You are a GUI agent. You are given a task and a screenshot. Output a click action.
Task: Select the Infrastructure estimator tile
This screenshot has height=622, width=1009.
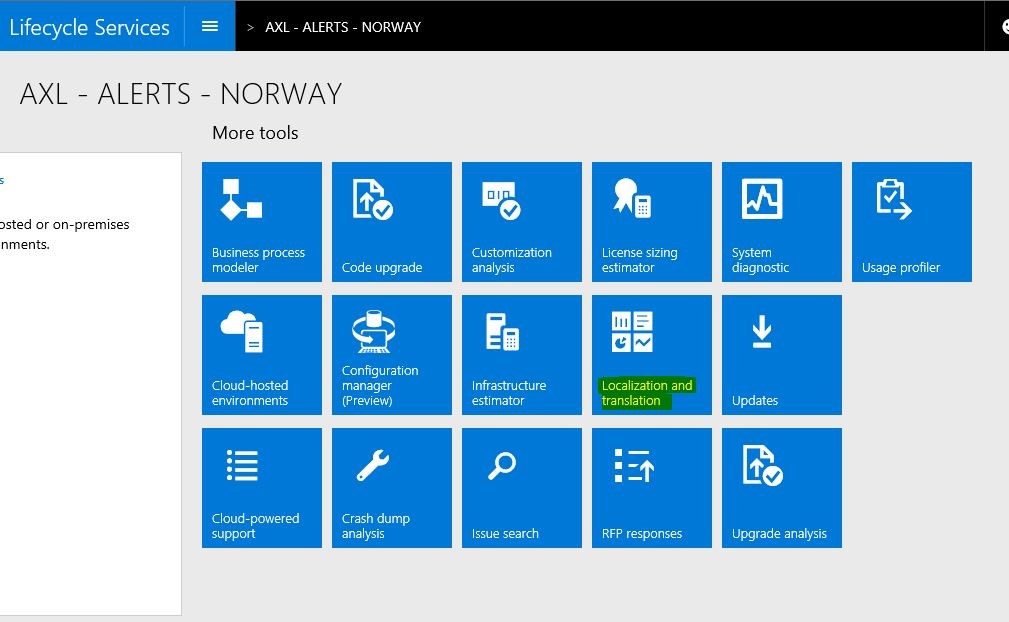(522, 355)
